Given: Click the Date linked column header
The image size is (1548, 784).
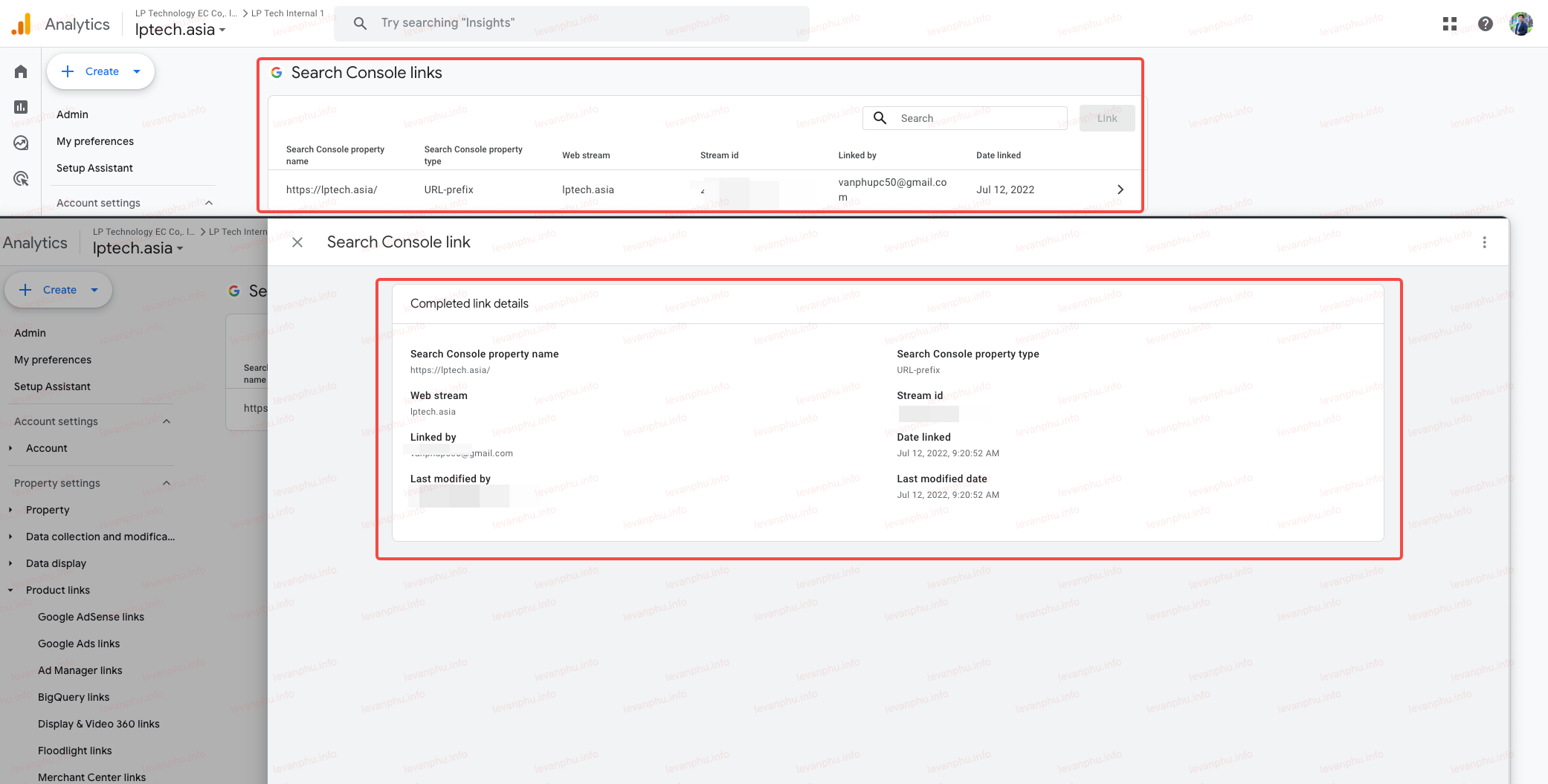Looking at the screenshot, I should click(999, 155).
